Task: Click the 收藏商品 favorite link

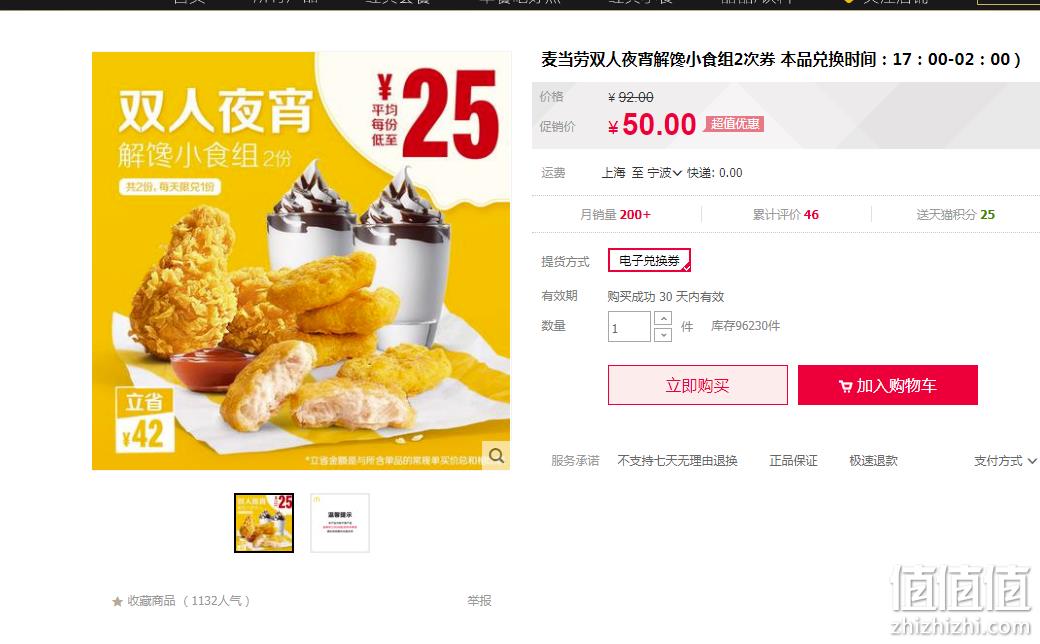Action: pos(151,601)
